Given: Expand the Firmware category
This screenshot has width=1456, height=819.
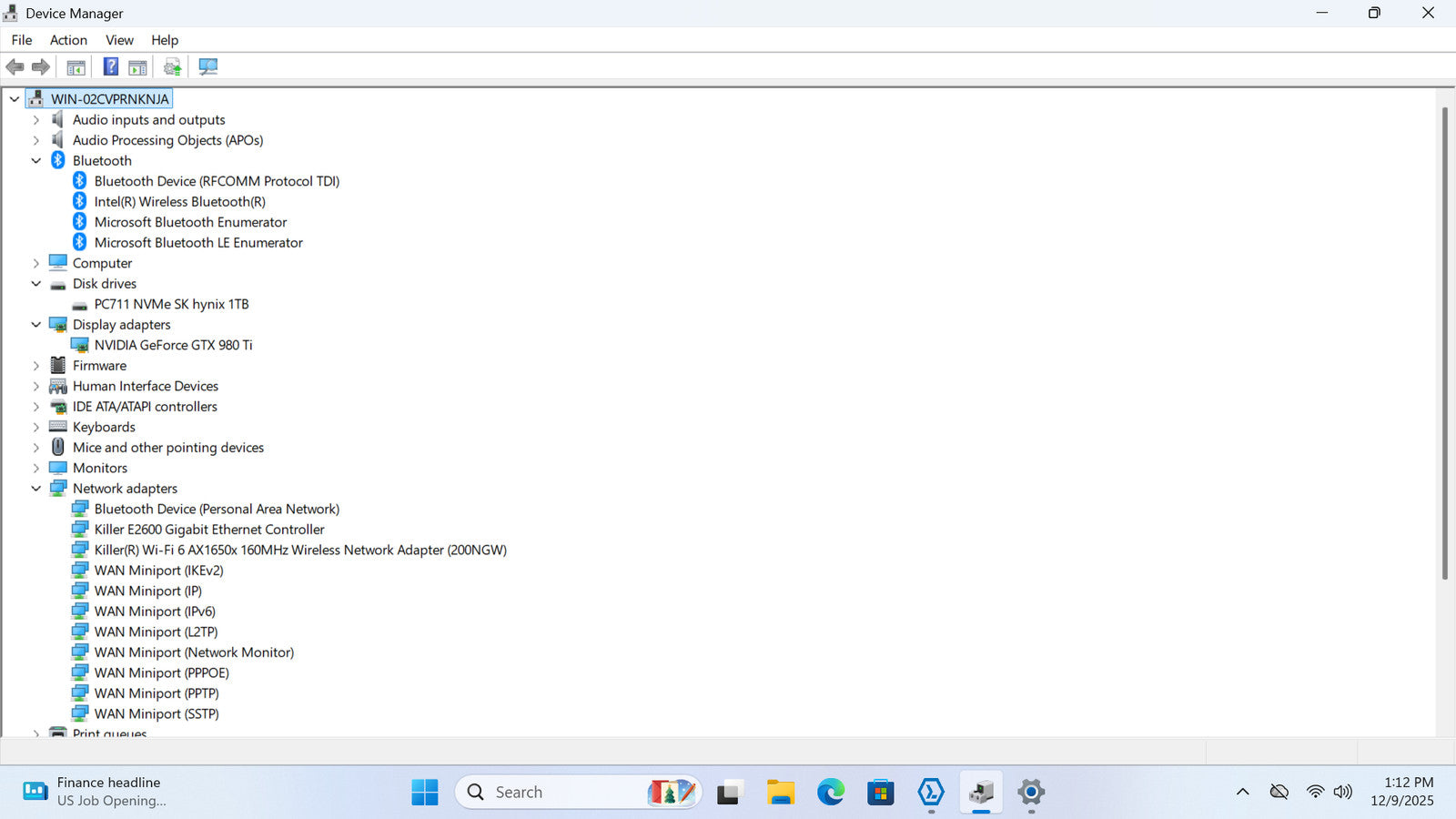Looking at the screenshot, I should pos(36,366).
